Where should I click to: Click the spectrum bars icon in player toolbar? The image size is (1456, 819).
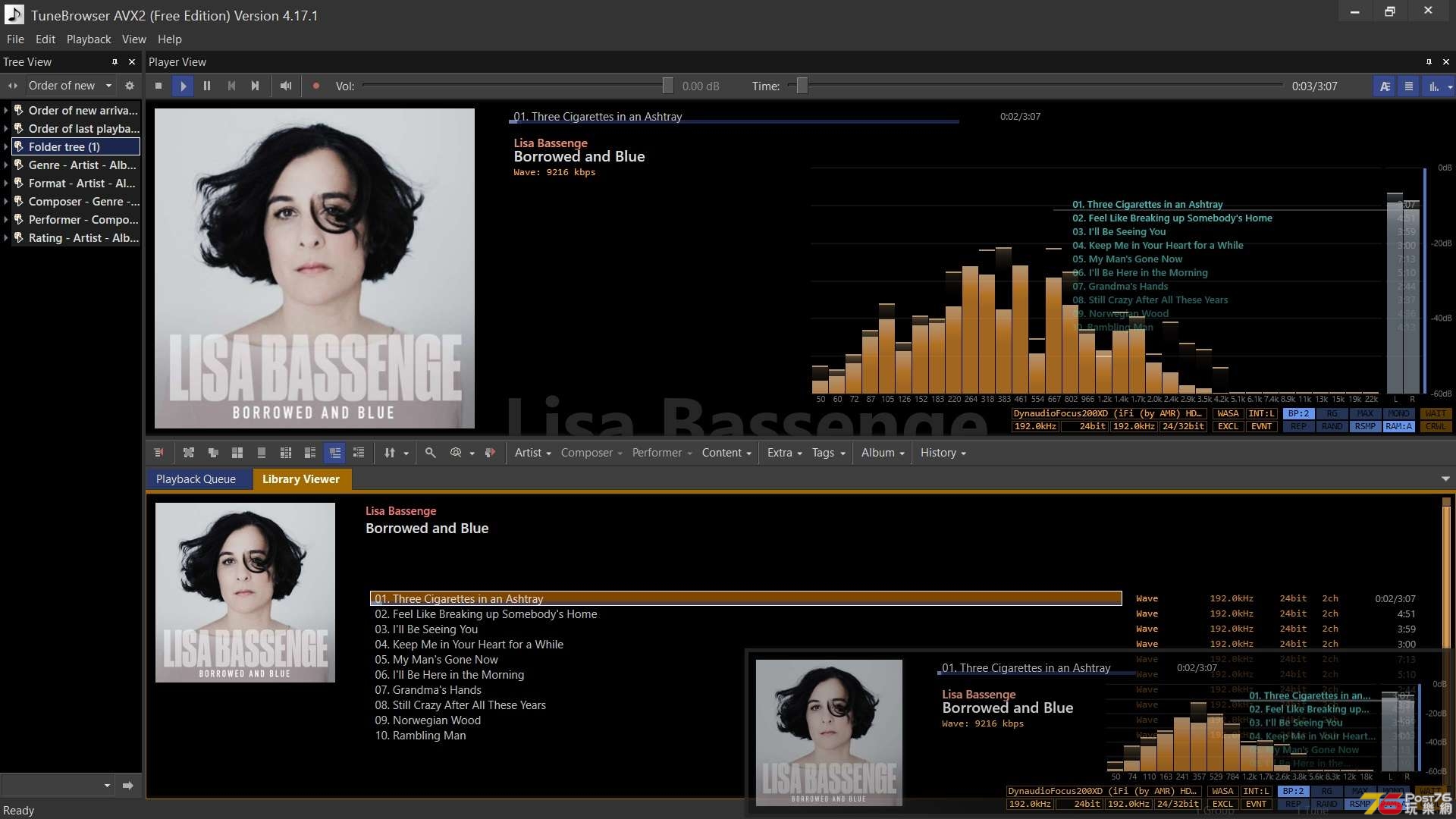(x=1434, y=86)
